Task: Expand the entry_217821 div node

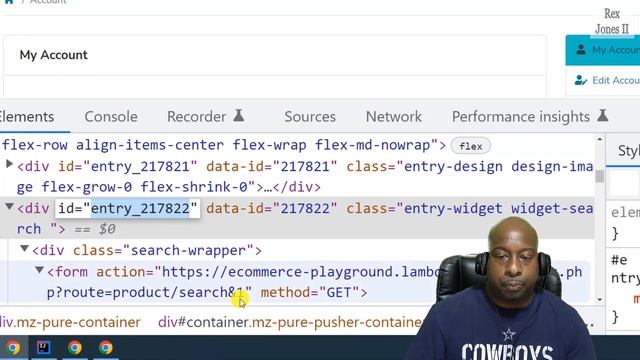Action: (9, 164)
